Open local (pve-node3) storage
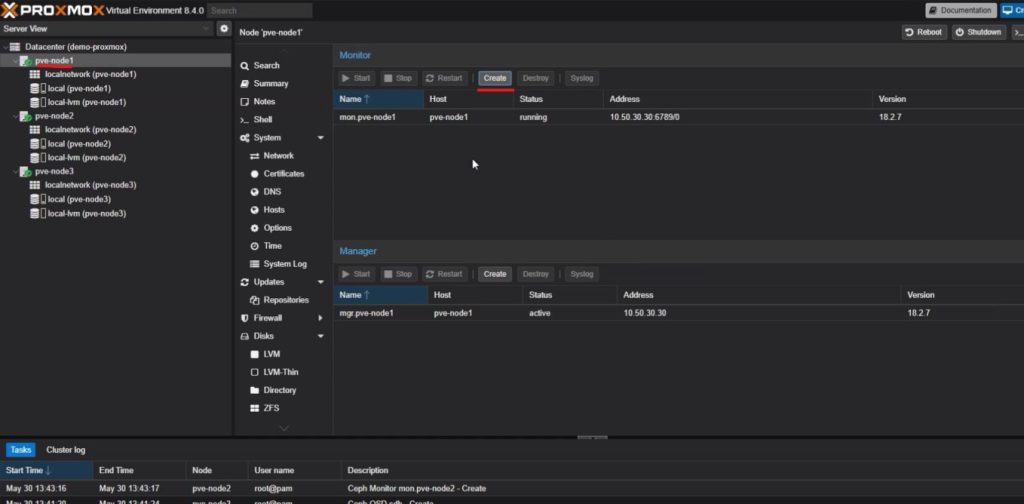Viewport: 1024px width, 504px height. tap(79, 199)
